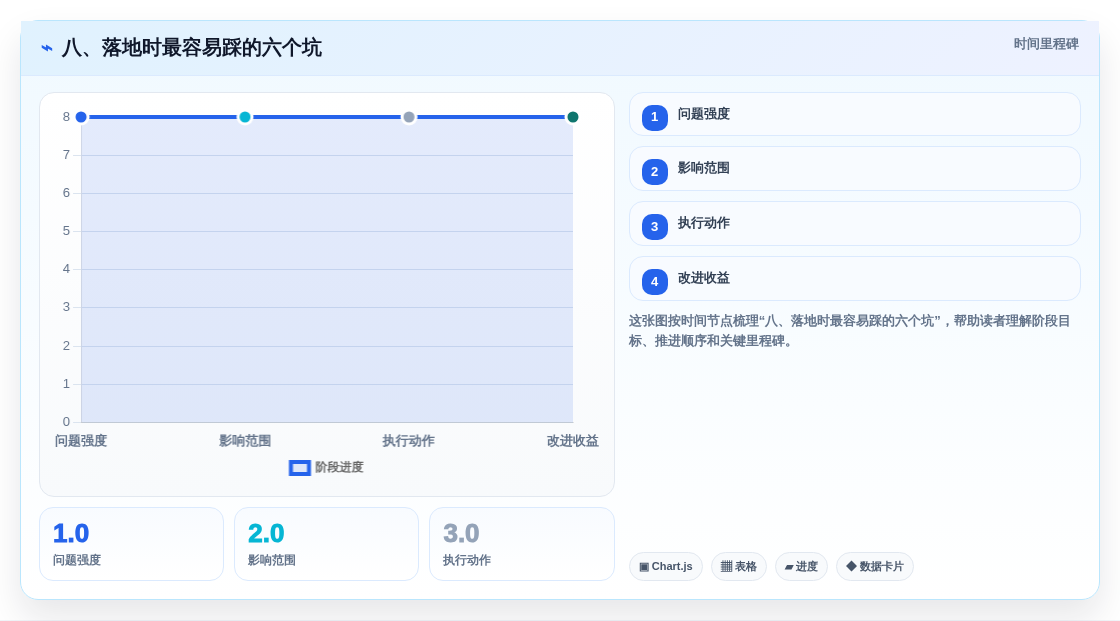Click the number 1 badge icon

(x=654, y=117)
